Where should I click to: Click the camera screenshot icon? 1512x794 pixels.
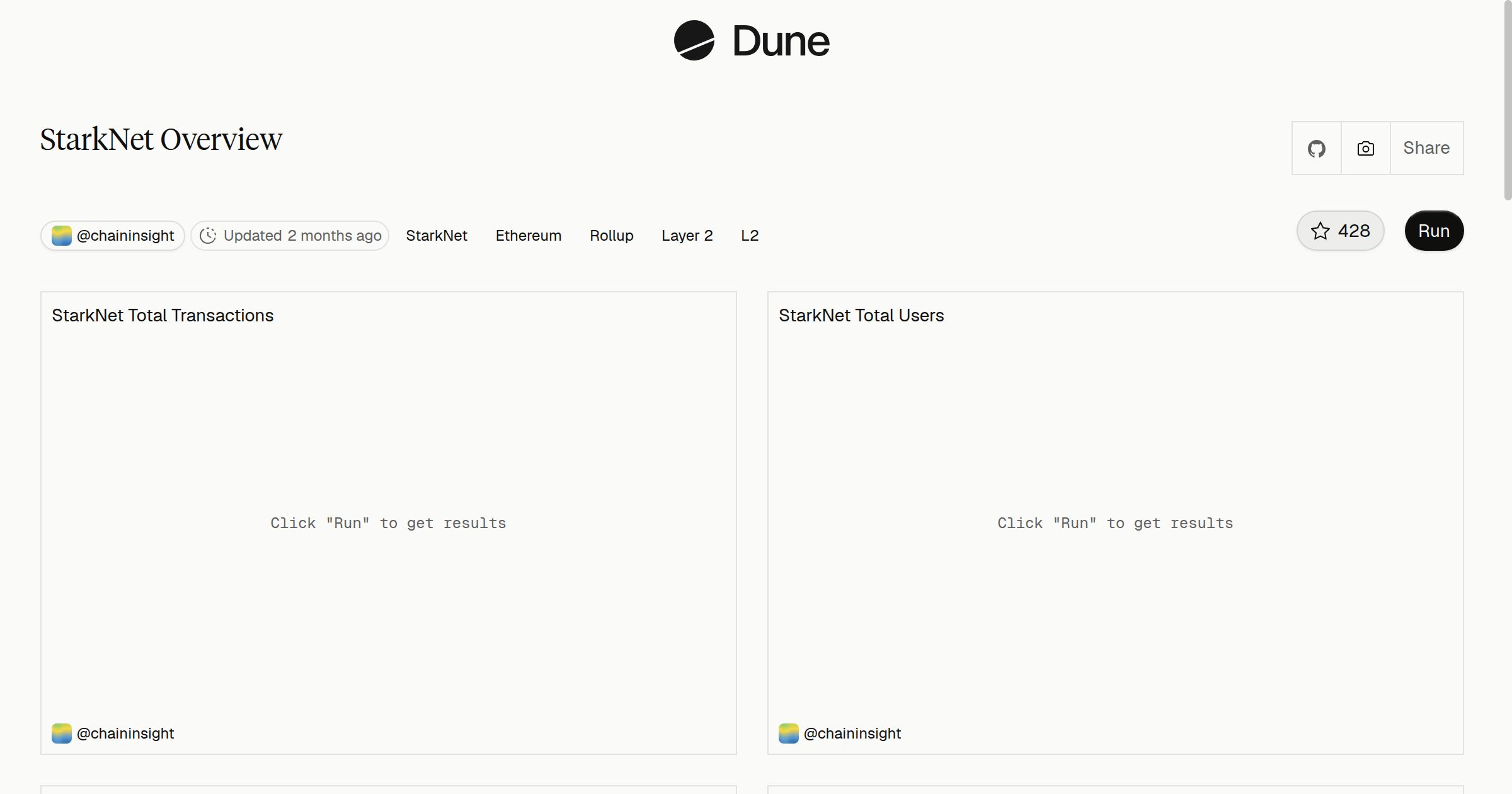coord(1366,148)
